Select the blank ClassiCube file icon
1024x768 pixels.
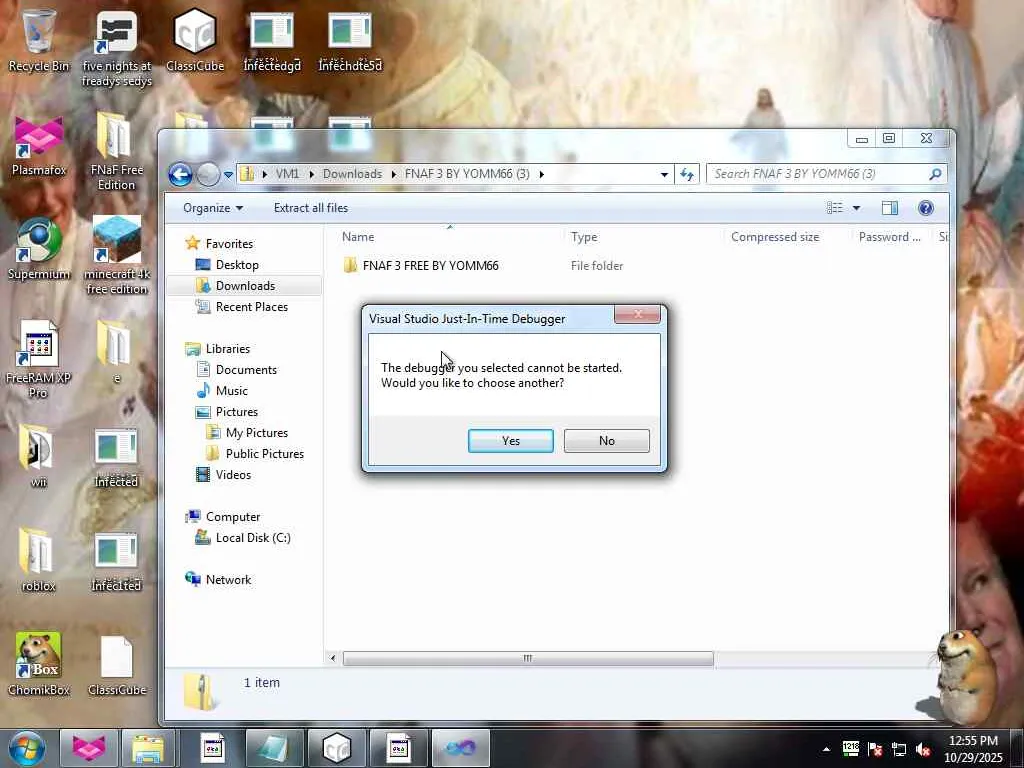coord(117,665)
